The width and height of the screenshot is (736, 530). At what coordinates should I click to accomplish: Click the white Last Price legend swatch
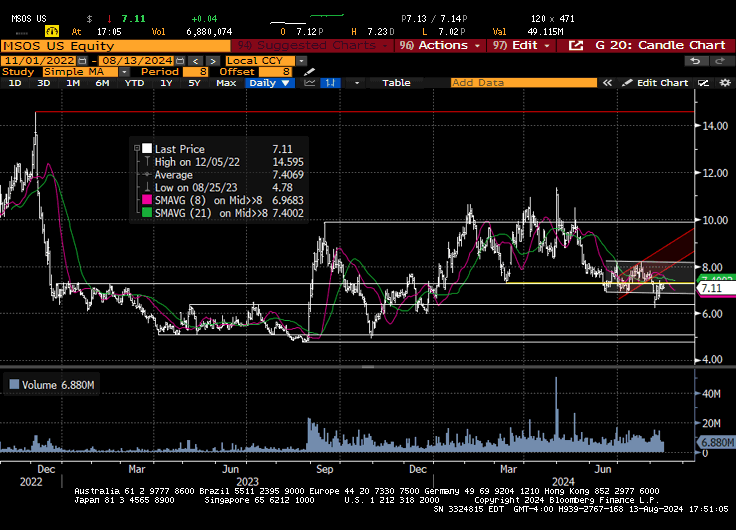pos(147,148)
